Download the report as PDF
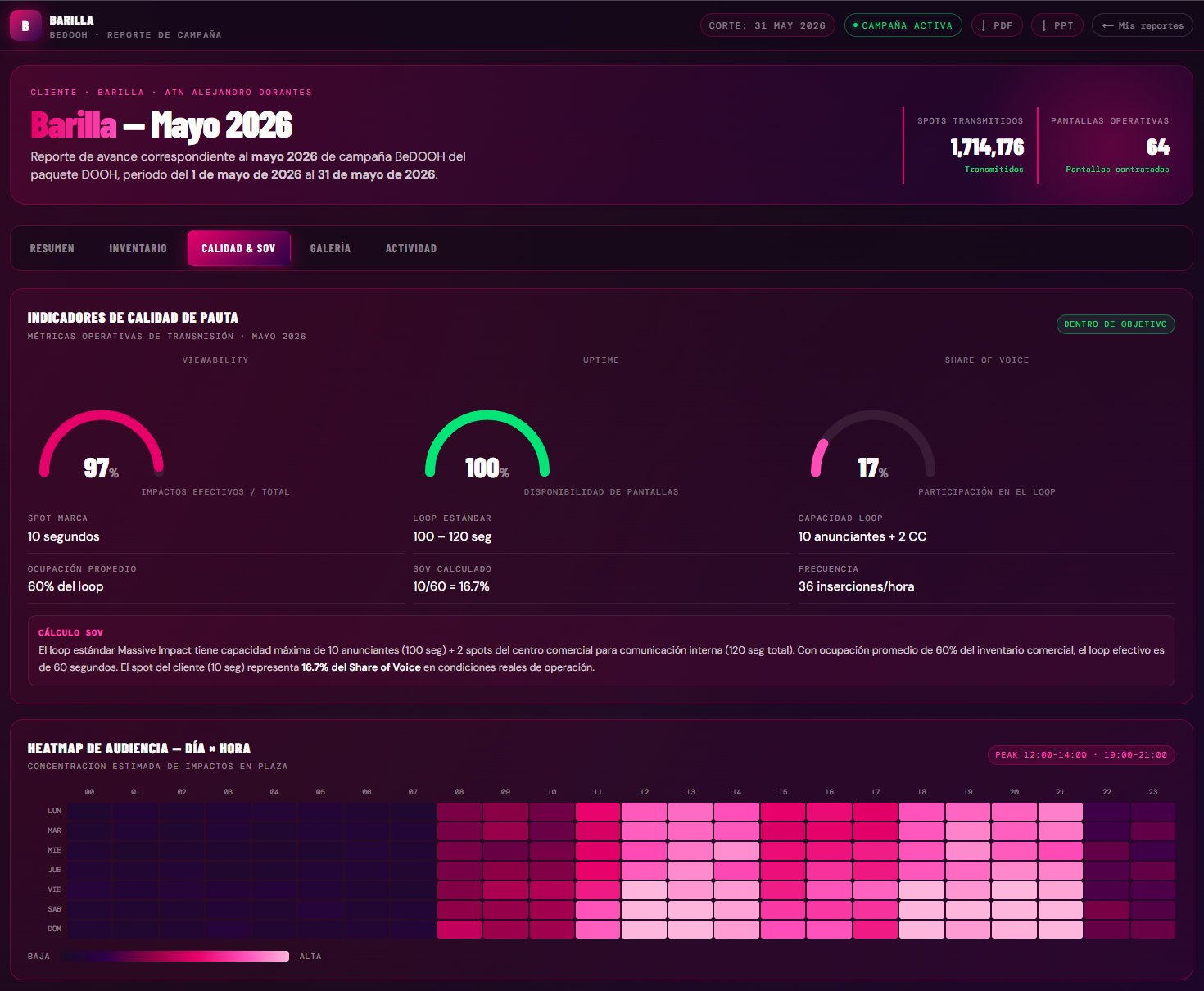The image size is (1204, 991). [x=997, y=25]
